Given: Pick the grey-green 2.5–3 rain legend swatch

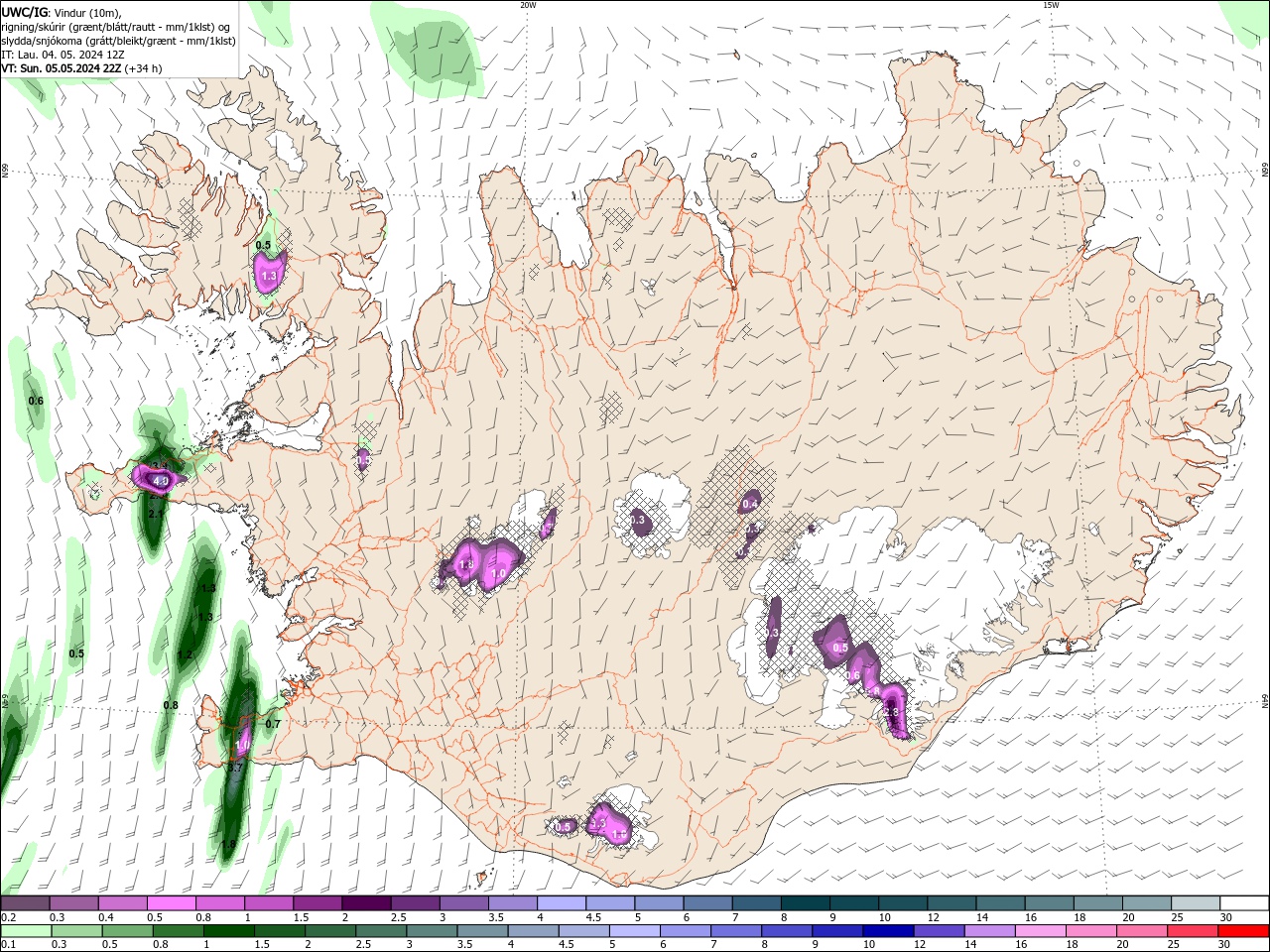Looking at the screenshot, I should 381,931.
